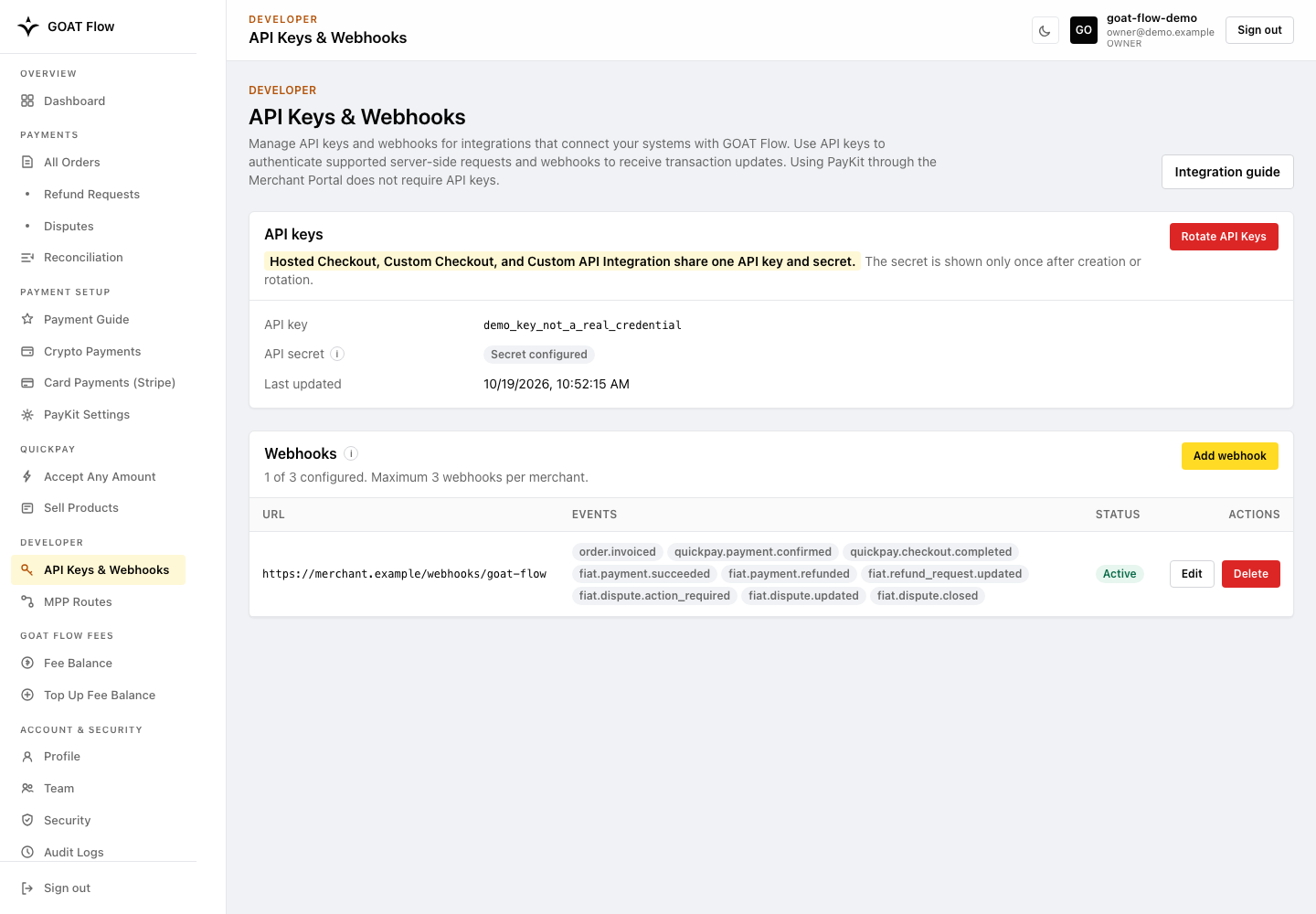Show the API secret info tooltip icon

(x=337, y=354)
